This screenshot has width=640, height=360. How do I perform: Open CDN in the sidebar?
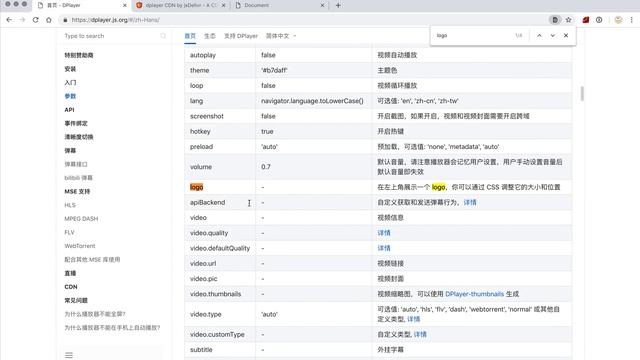click(x=71, y=287)
